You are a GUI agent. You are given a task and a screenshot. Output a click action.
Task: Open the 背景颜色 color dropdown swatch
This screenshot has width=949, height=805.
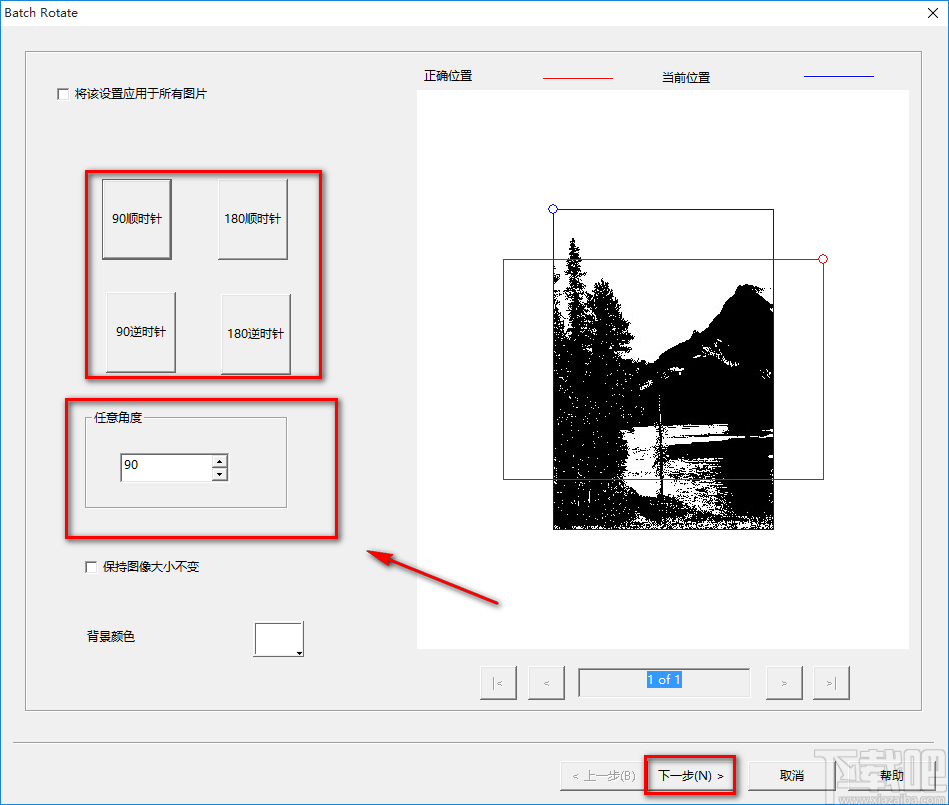[x=278, y=639]
